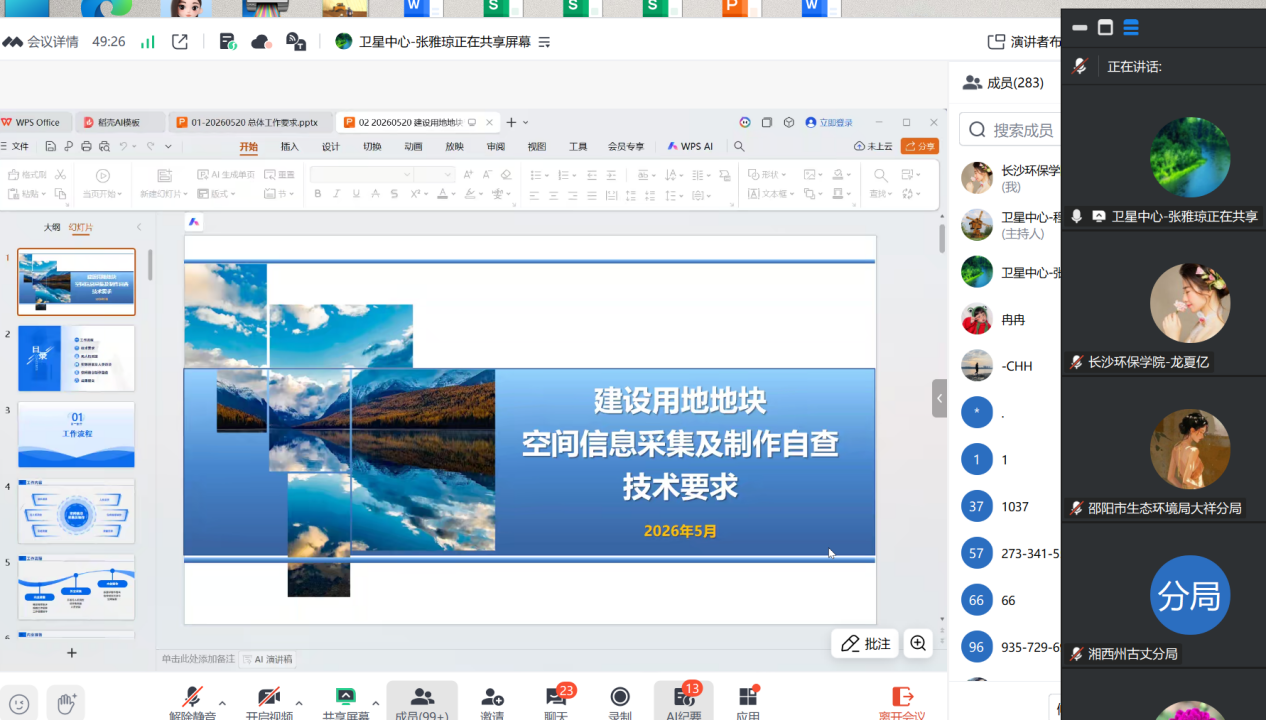Open the 审阅 review ribbon tab
Viewport: 1266px width, 720px height.
click(496, 146)
